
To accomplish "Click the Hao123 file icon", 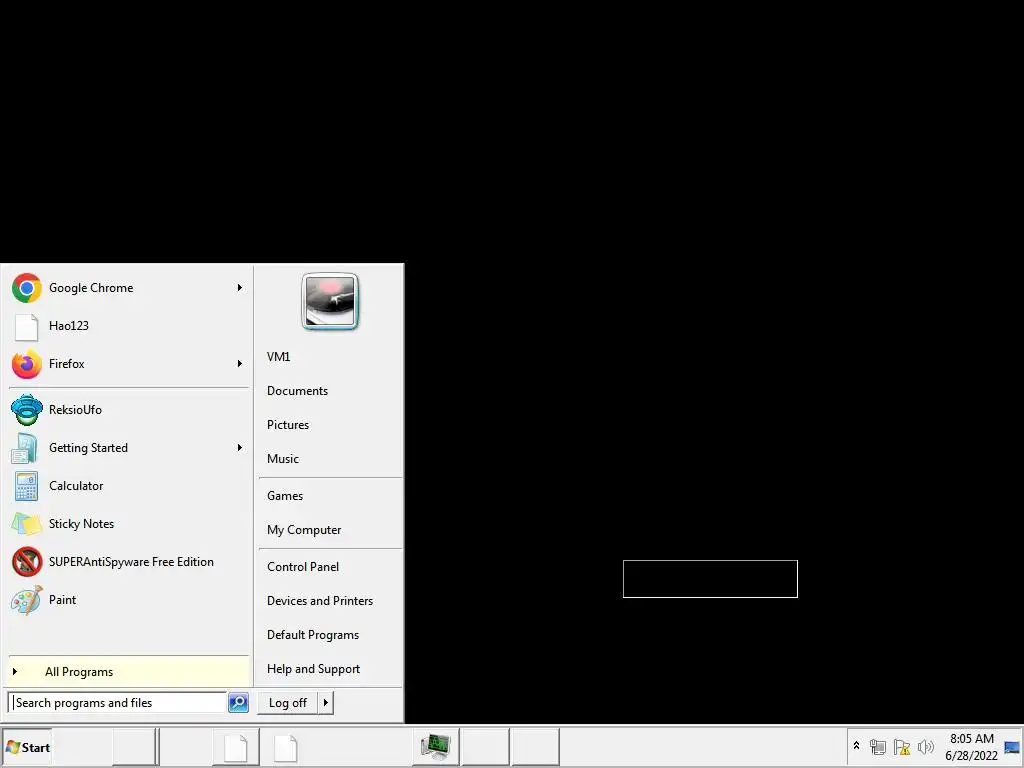I will [x=27, y=327].
